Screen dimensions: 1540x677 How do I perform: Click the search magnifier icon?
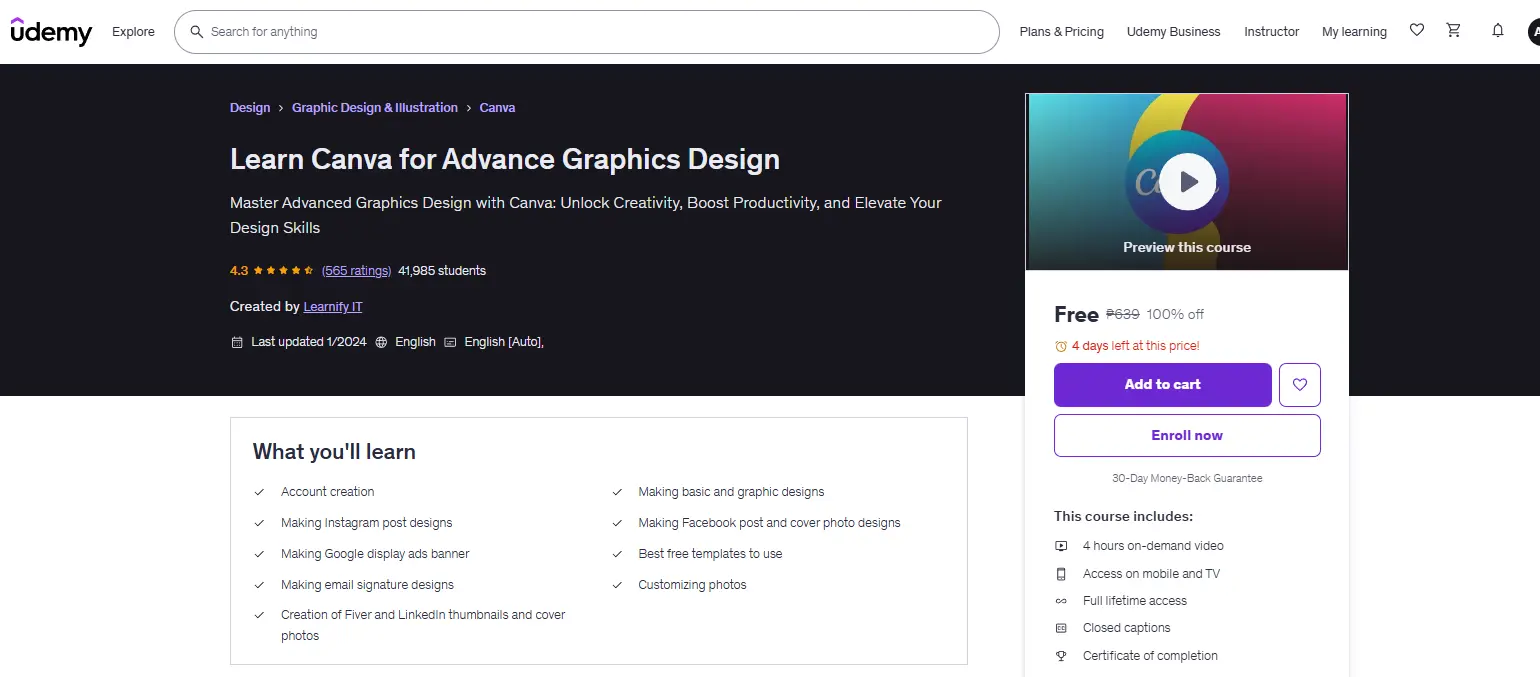point(197,32)
